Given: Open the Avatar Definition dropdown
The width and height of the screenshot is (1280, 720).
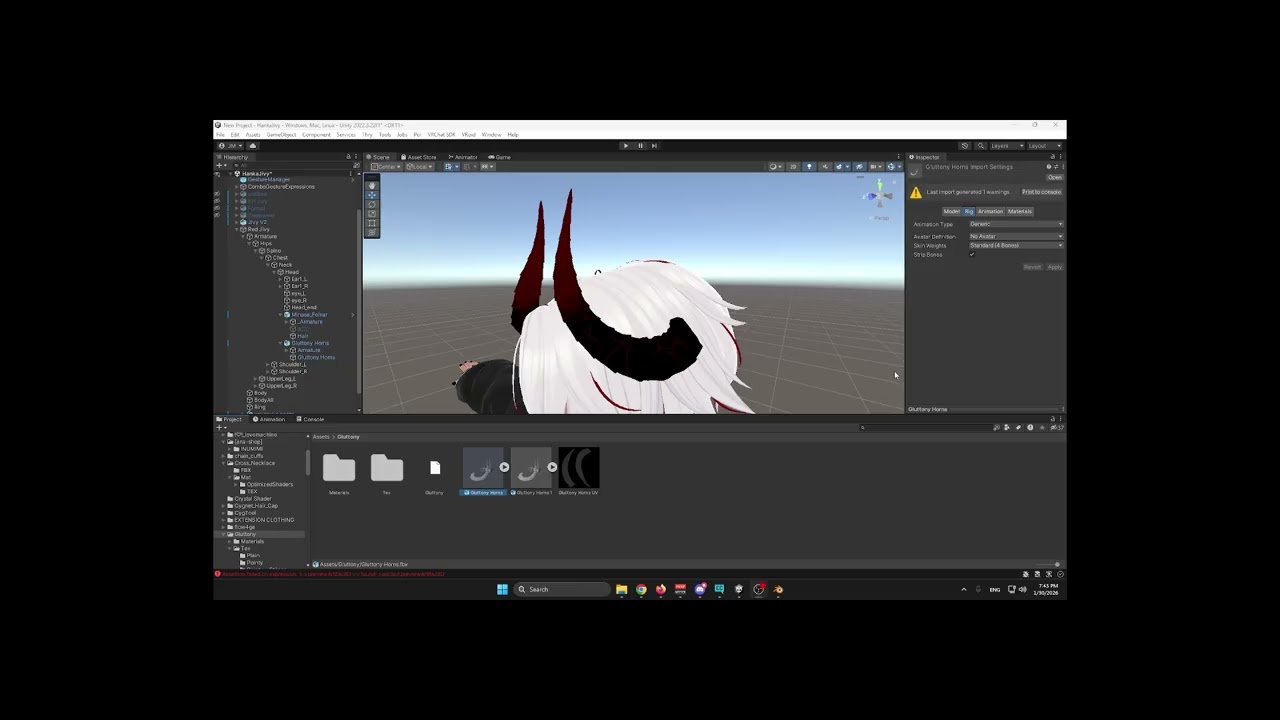Looking at the screenshot, I should pos(1016,237).
